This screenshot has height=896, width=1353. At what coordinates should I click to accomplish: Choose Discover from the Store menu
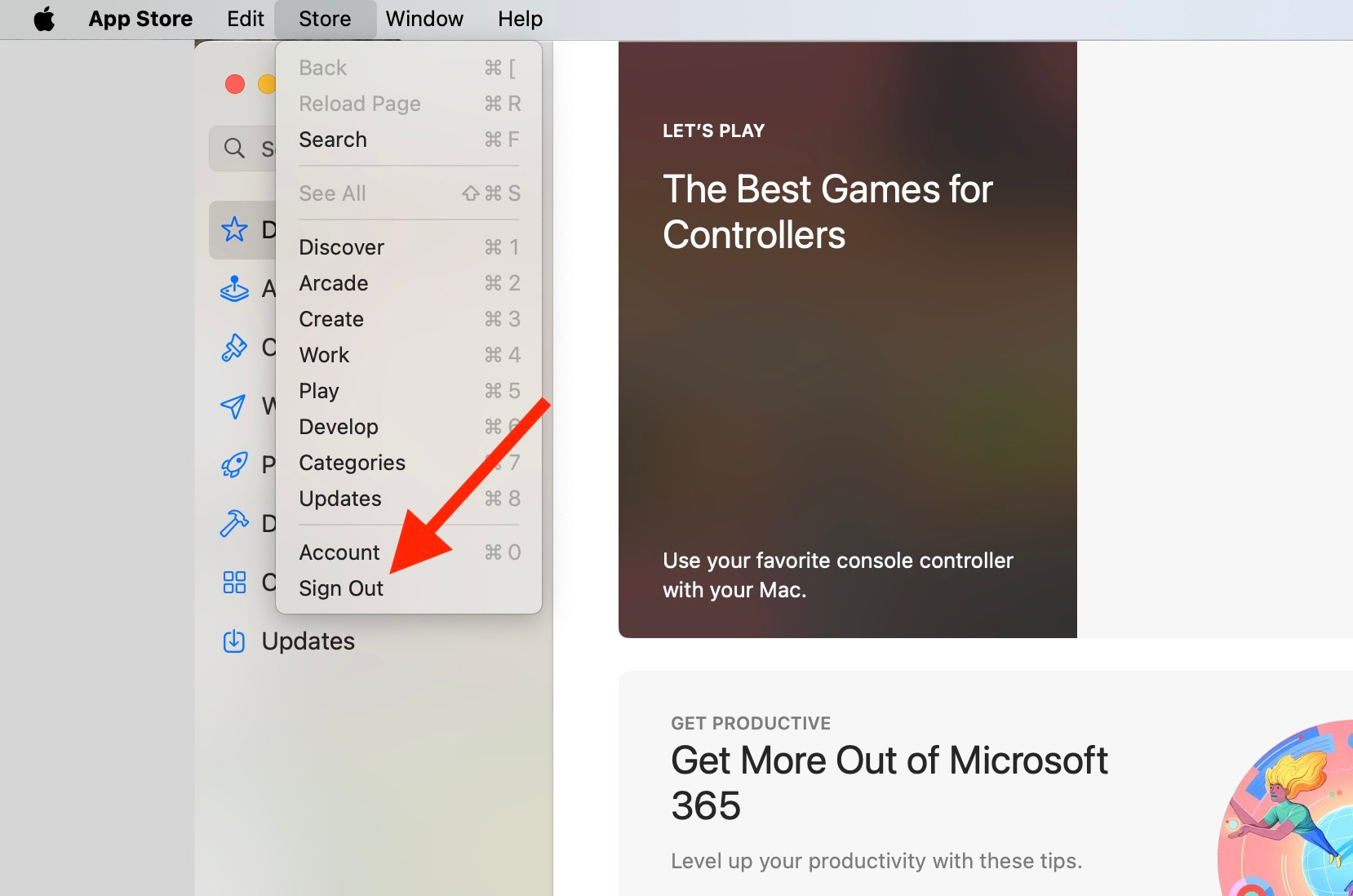pyautogui.click(x=409, y=247)
